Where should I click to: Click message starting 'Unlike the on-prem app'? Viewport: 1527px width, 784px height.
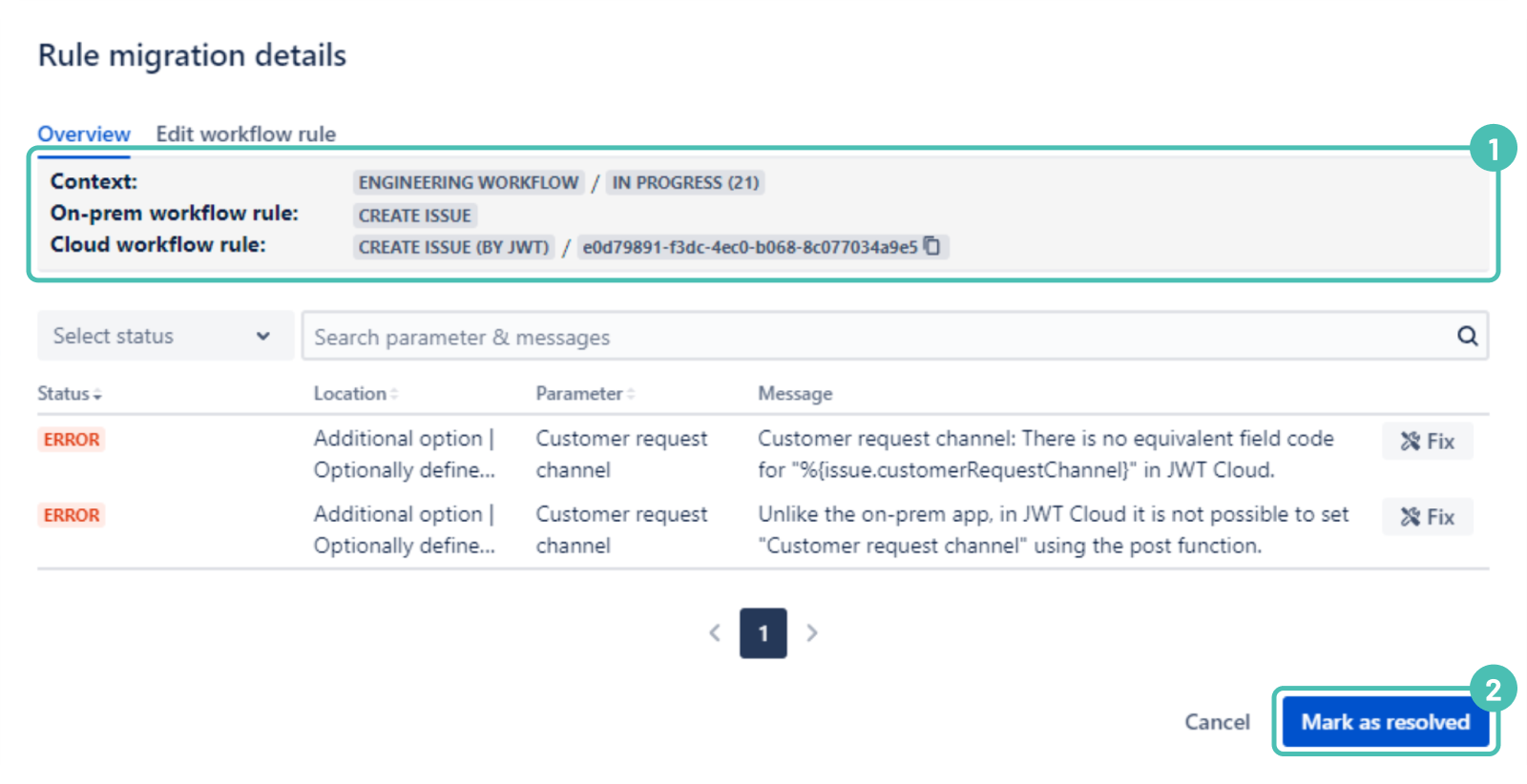coord(1053,529)
